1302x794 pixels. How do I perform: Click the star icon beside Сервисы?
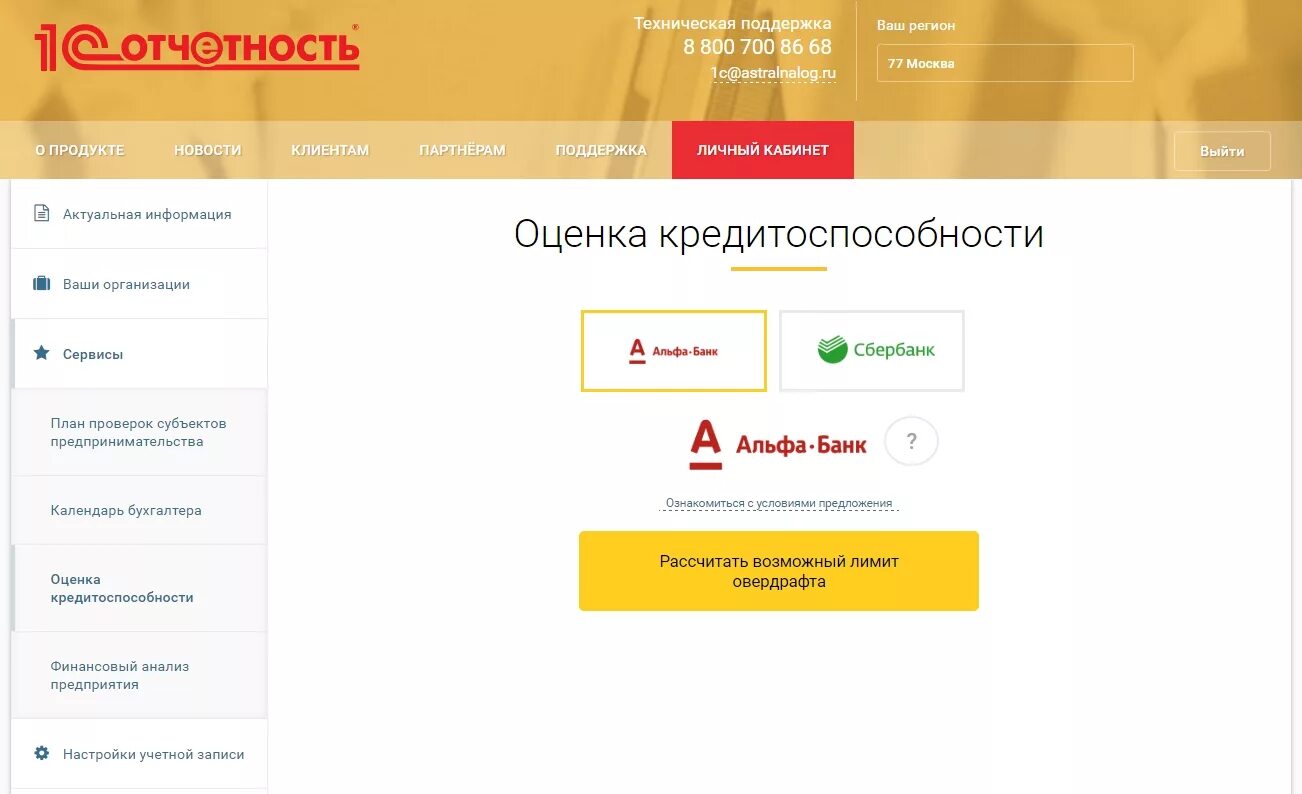click(41, 353)
